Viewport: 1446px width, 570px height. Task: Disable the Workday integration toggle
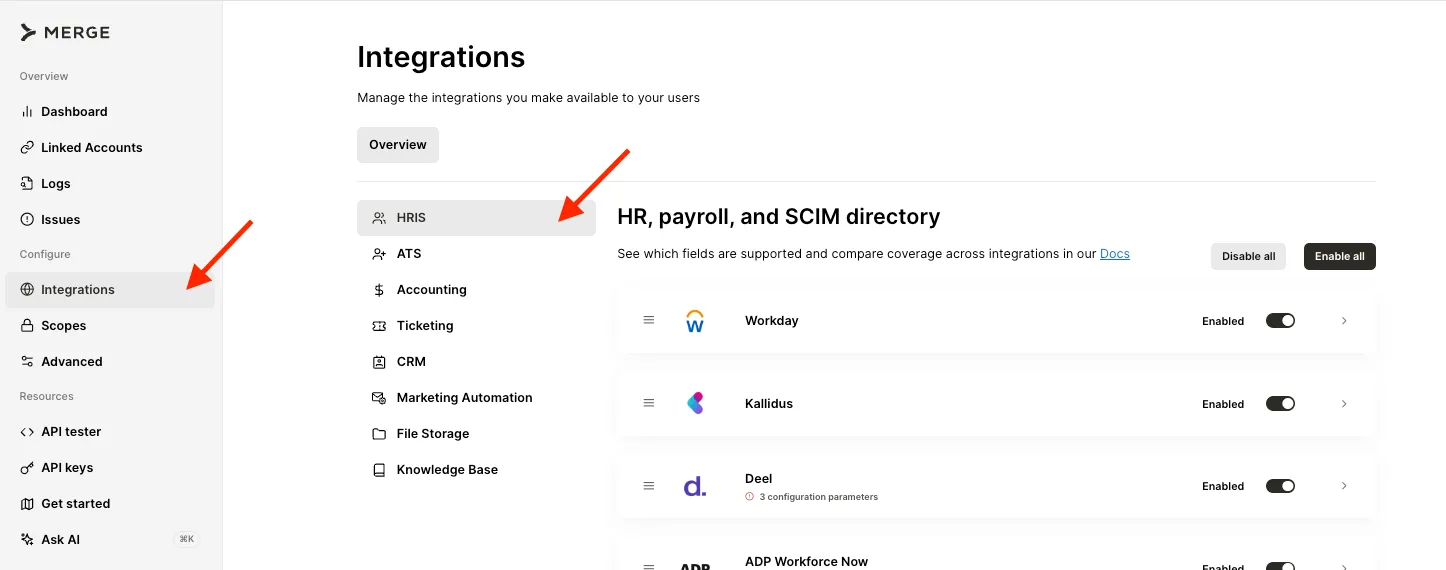pos(1280,321)
